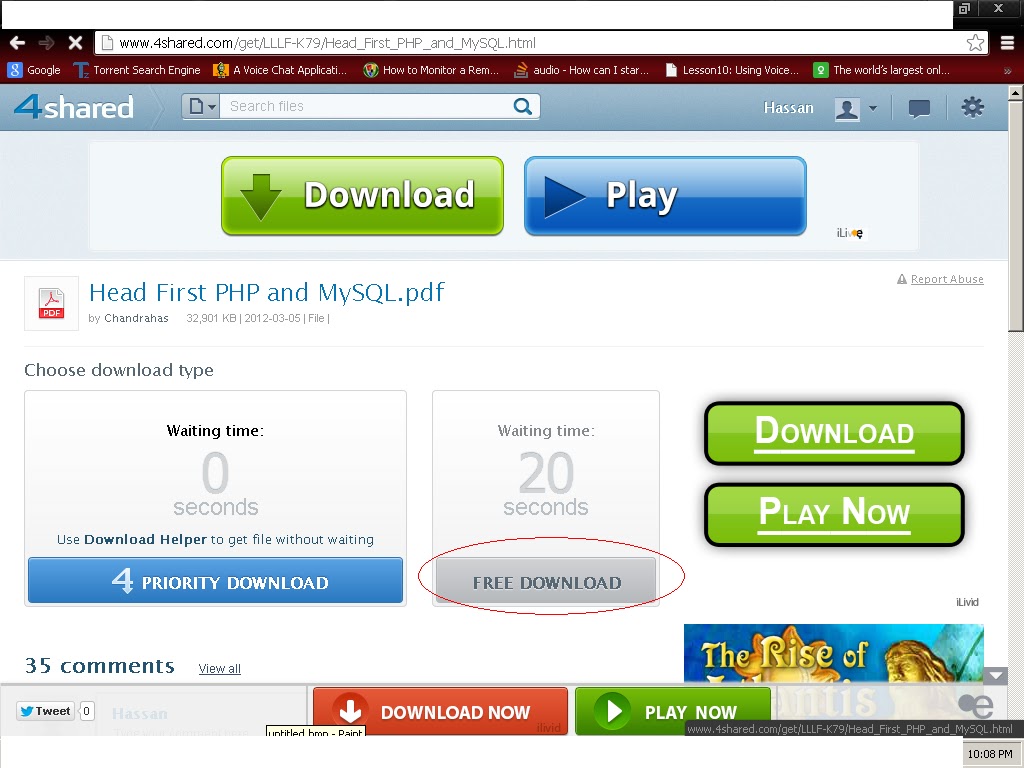The height and width of the screenshot is (768, 1024).
Task: Click the system clock 10:08 PM
Action: tap(990, 754)
